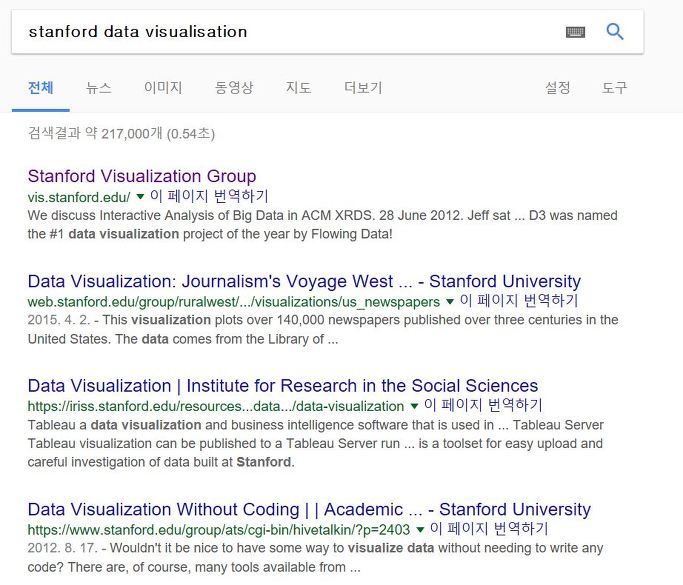683x585 pixels.
Task: Open the Institute for Research in the Social Sciences result
Action: [x=283, y=385]
